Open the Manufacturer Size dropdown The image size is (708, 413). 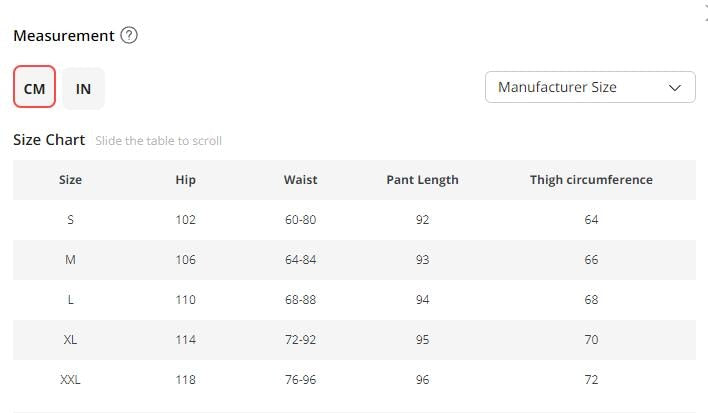pos(590,87)
